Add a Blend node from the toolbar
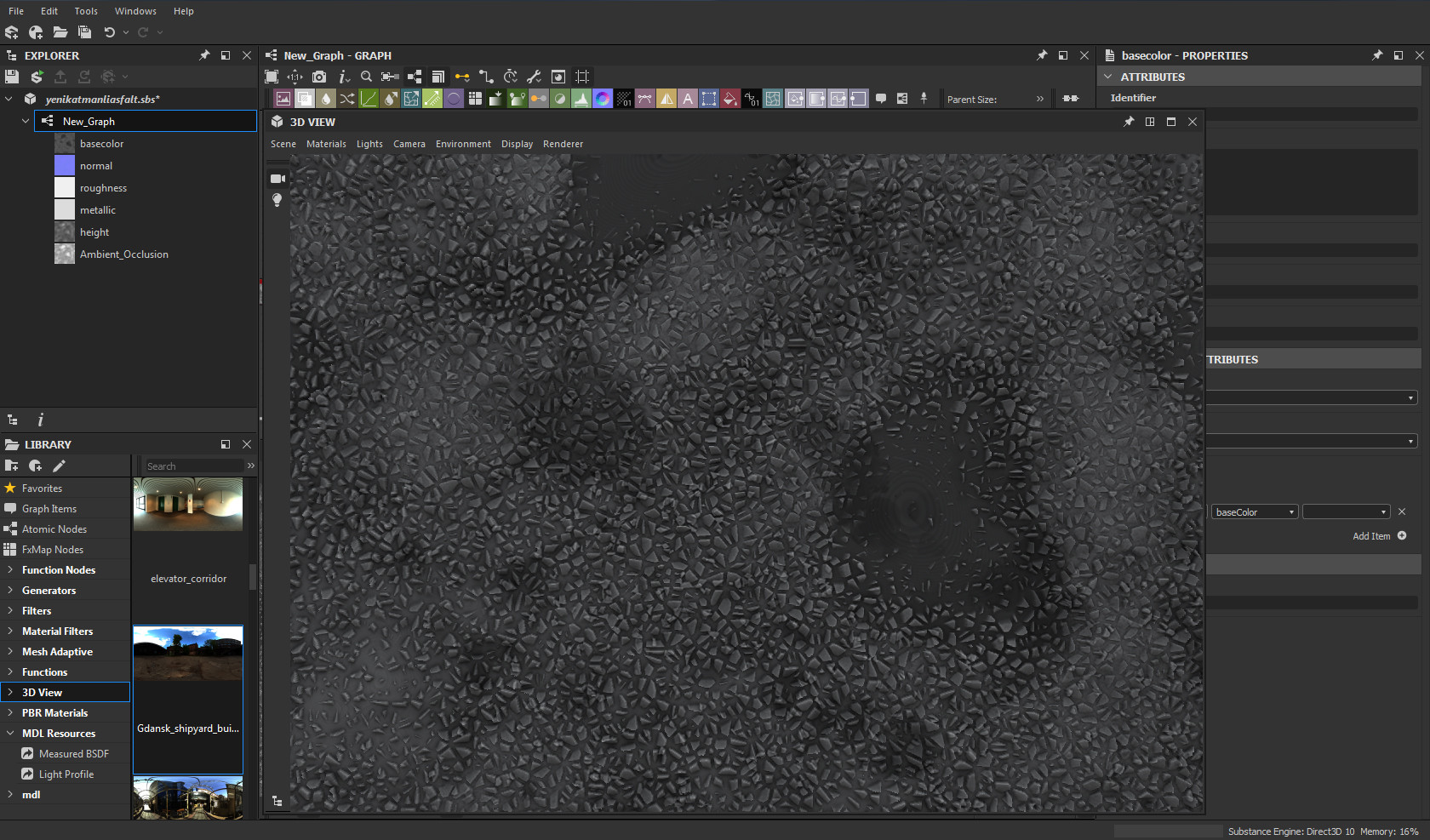 coord(305,98)
